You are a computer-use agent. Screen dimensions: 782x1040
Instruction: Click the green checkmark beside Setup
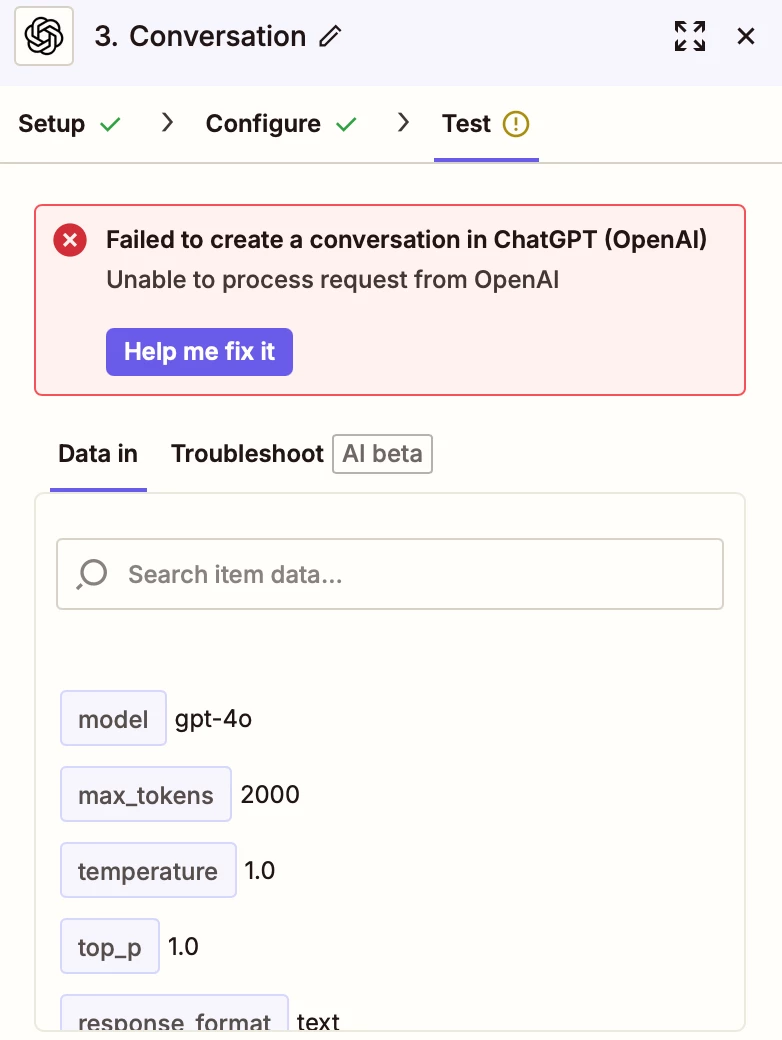(x=110, y=124)
